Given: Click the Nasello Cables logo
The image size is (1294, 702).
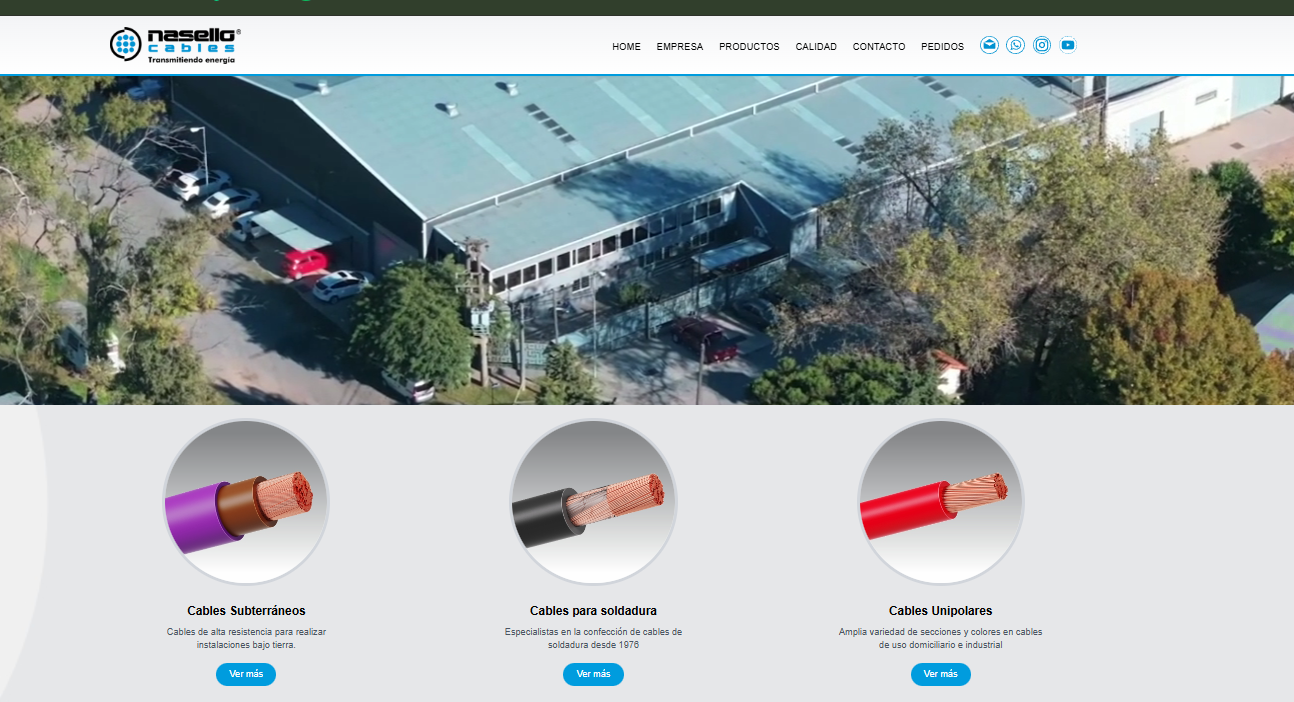Looking at the screenshot, I should pos(175,45).
